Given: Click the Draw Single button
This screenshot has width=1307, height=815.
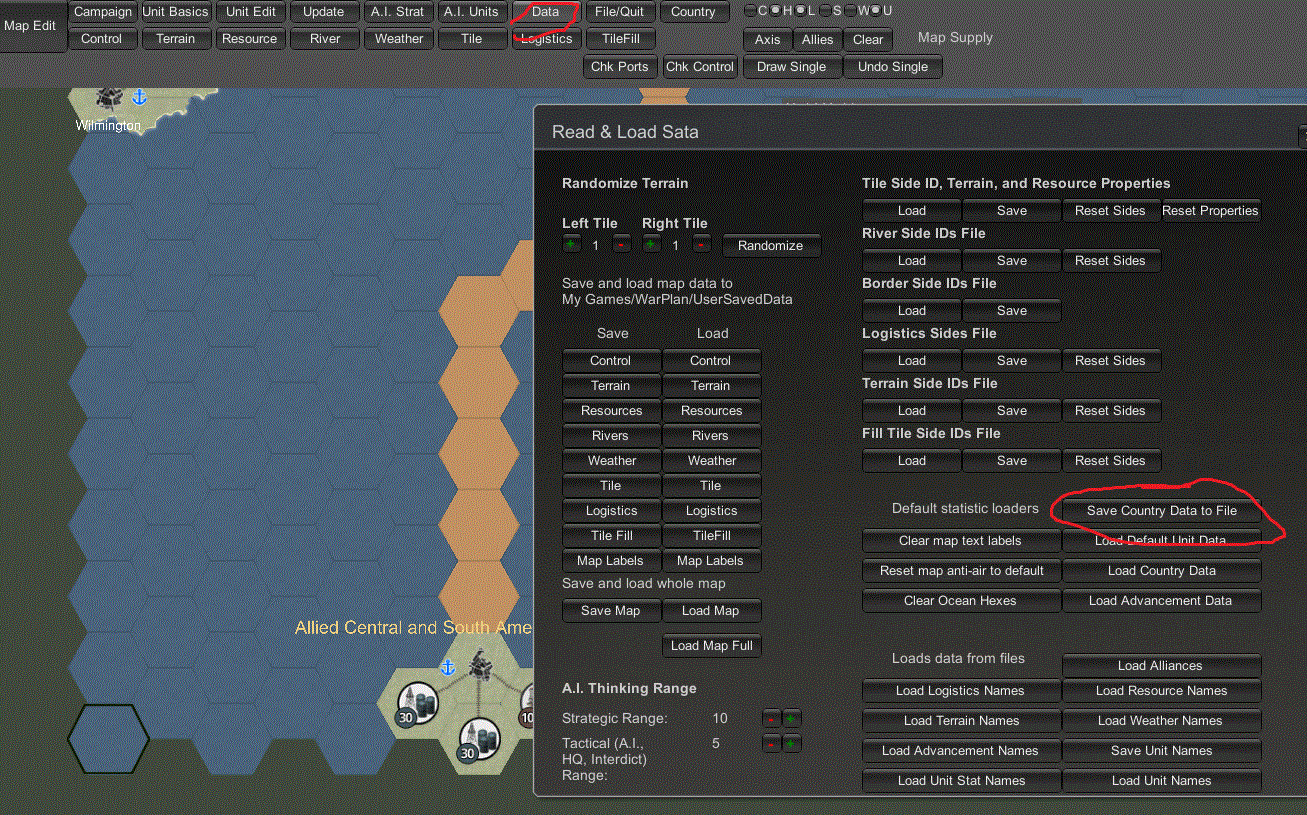Looking at the screenshot, I should [x=792, y=67].
